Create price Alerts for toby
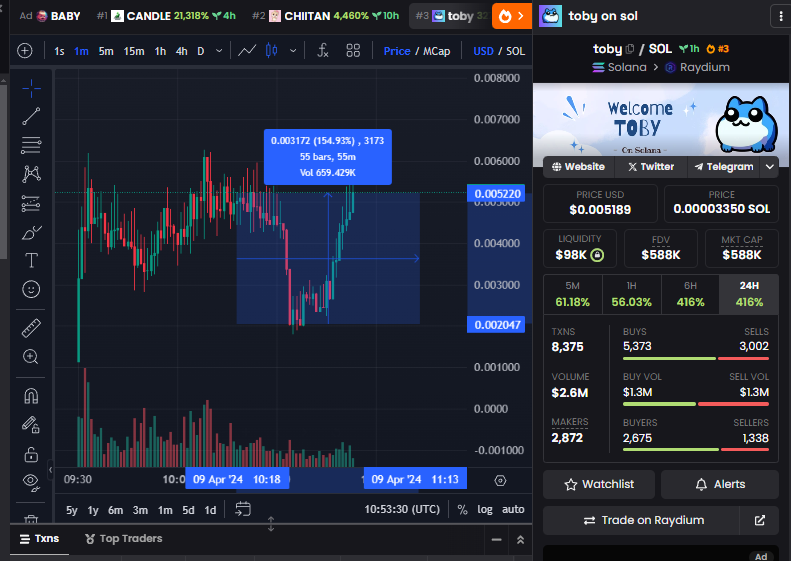 [x=720, y=484]
